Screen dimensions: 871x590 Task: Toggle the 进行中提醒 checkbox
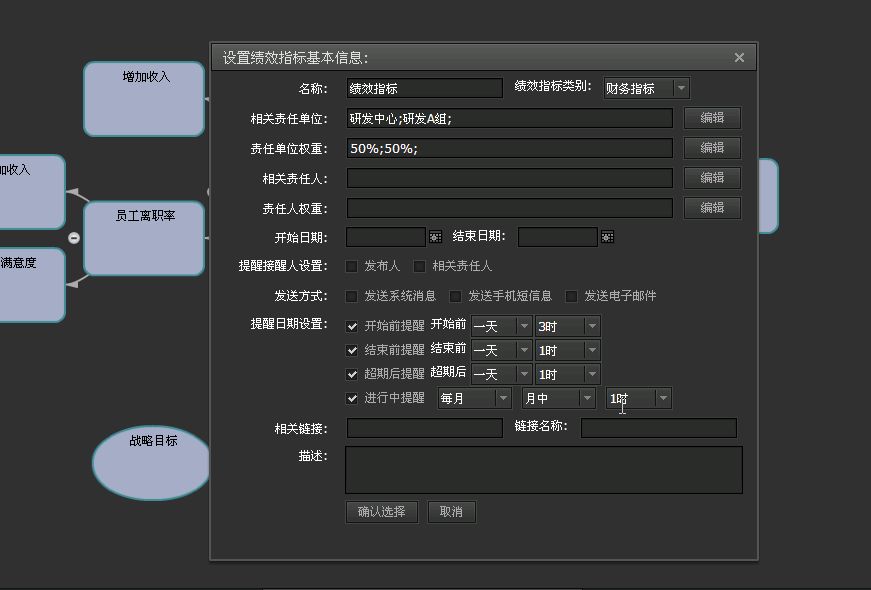352,398
